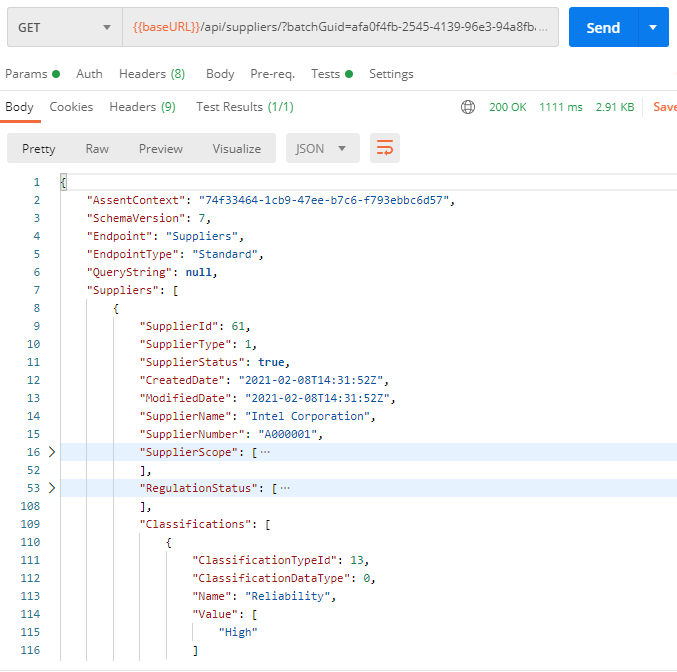Select the Preview view mode
Viewport: 677px width, 672px height.
[161, 149]
